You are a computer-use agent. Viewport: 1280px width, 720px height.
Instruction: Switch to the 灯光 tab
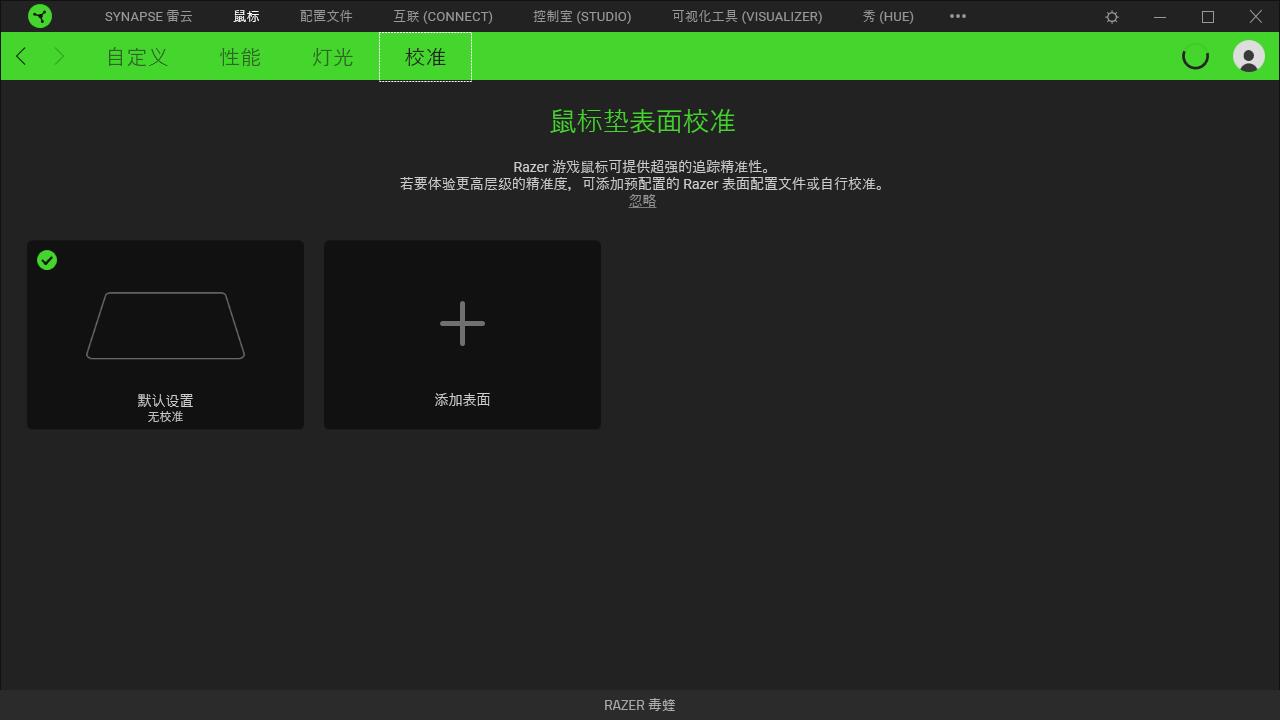[331, 57]
